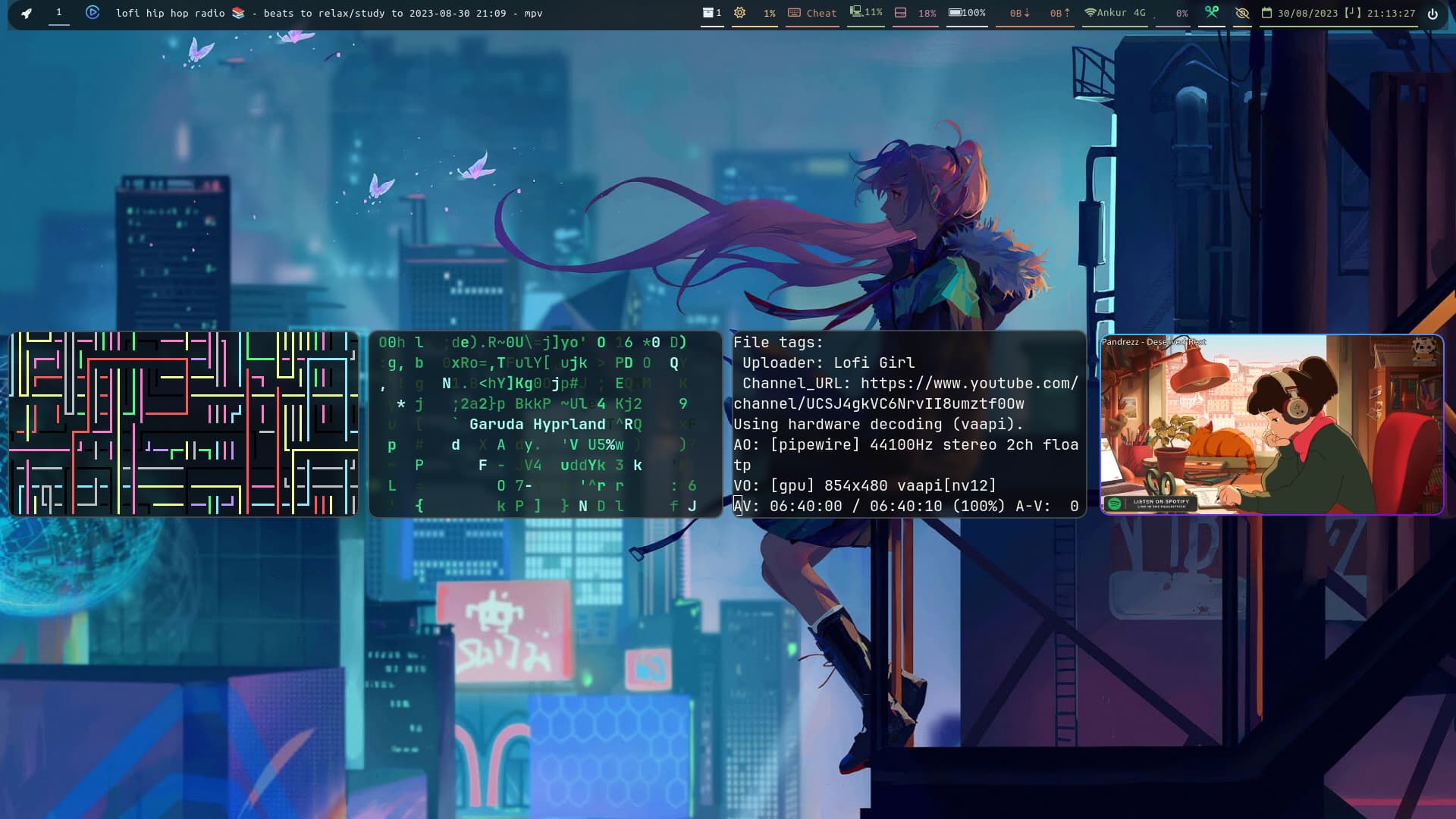This screenshot has height=819, width=1456.
Task: Select the AO: [pipewire] audio output line
Action: 905,454
